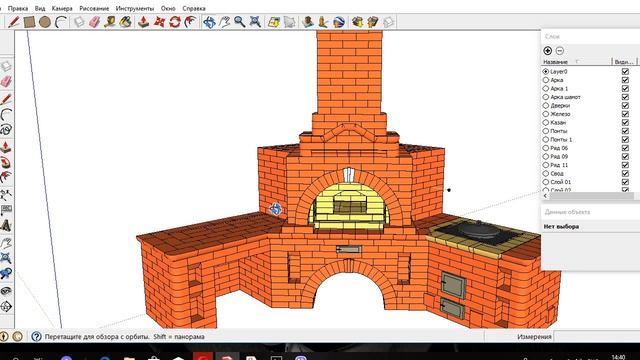
Task: Choose the pink Eraser tool in top toolbar
Action: (x=95, y=22)
